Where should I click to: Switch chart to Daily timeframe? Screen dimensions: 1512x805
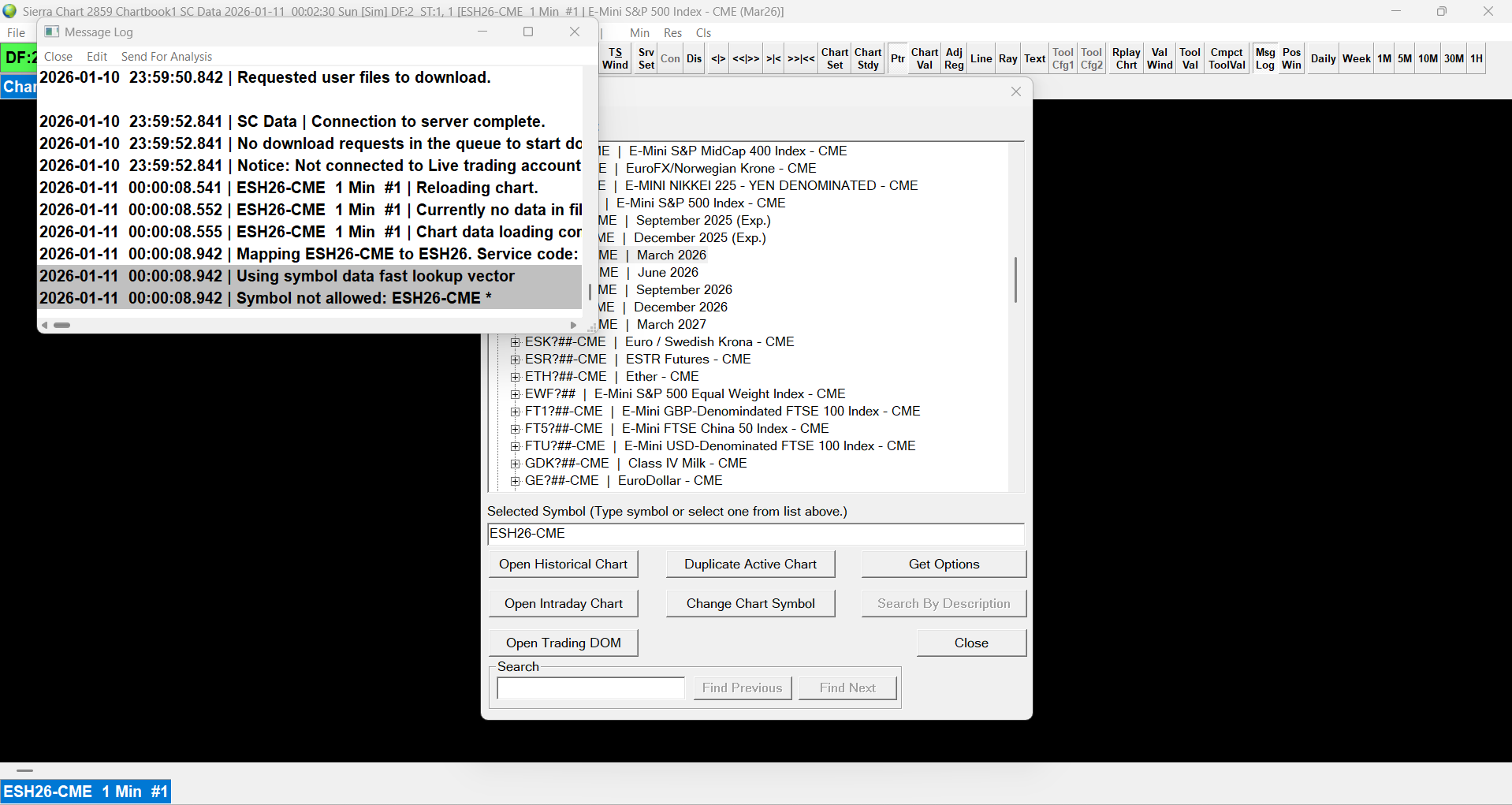click(1324, 58)
